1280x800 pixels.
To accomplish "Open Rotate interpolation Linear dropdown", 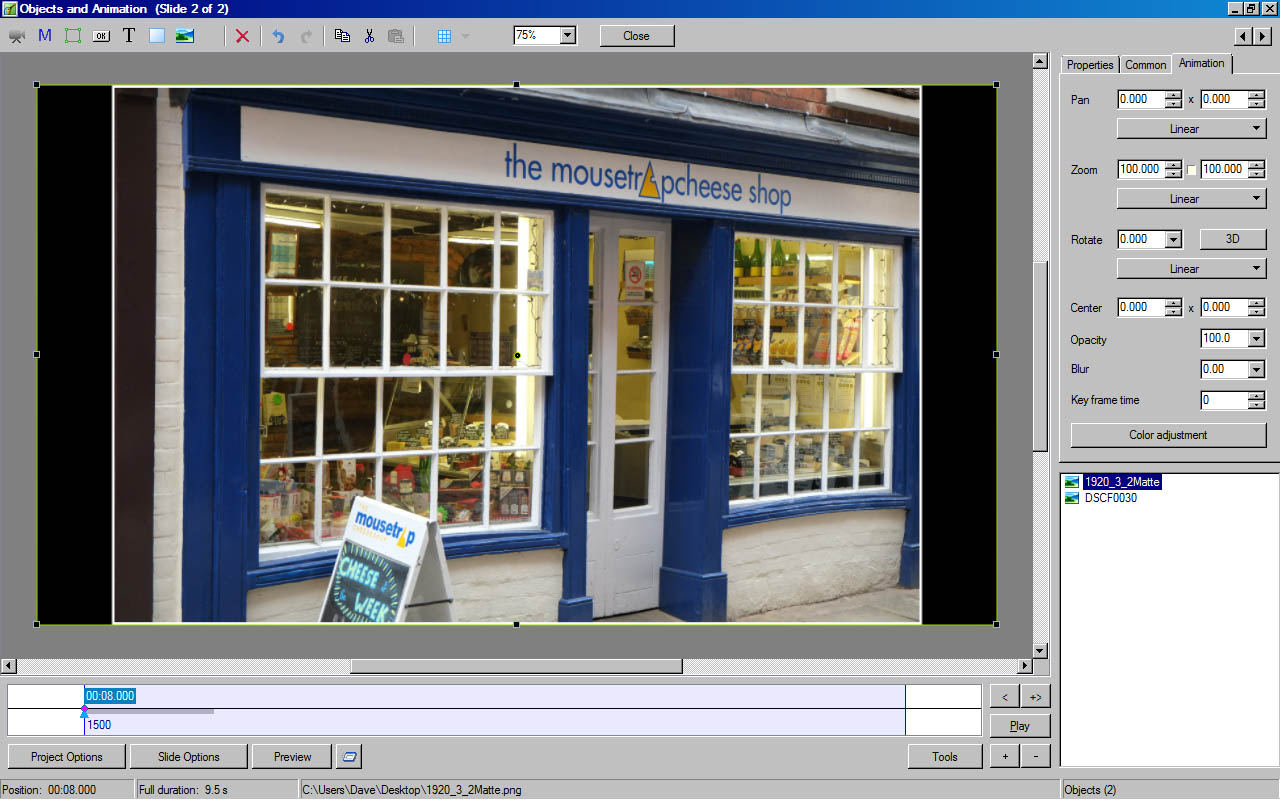I will 1192,269.
